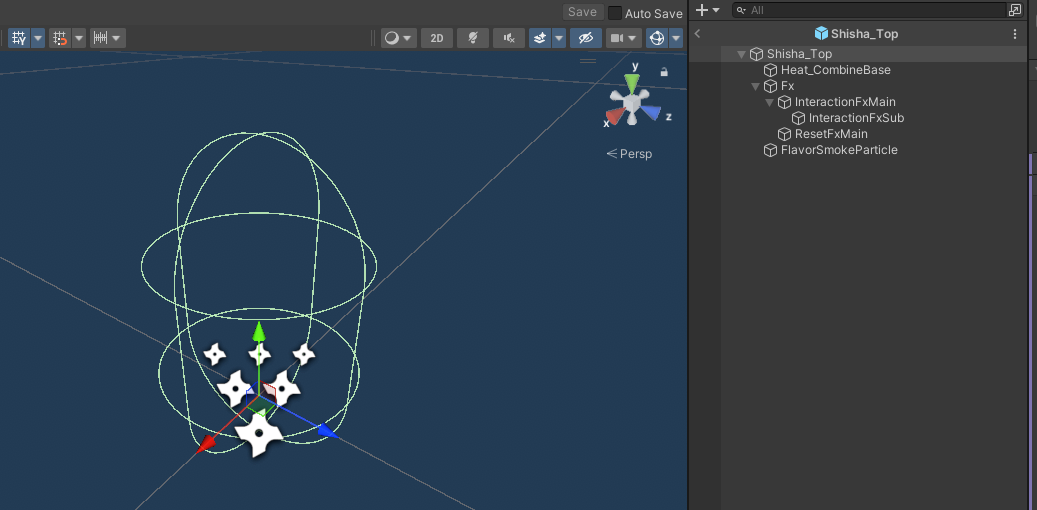This screenshot has width=1037, height=510.
Task: Open gizmos options dropdown arrow
Action: pyautogui.click(x=676, y=38)
